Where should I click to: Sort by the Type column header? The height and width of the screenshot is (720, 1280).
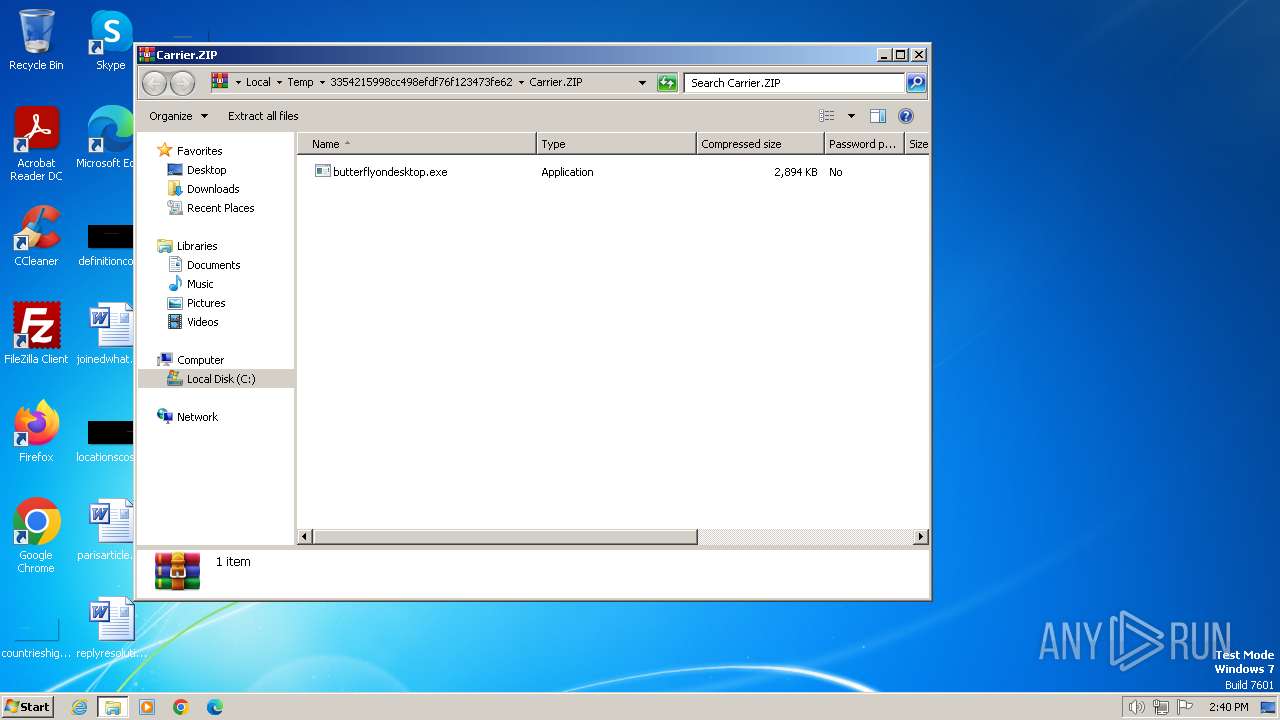point(616,144)
